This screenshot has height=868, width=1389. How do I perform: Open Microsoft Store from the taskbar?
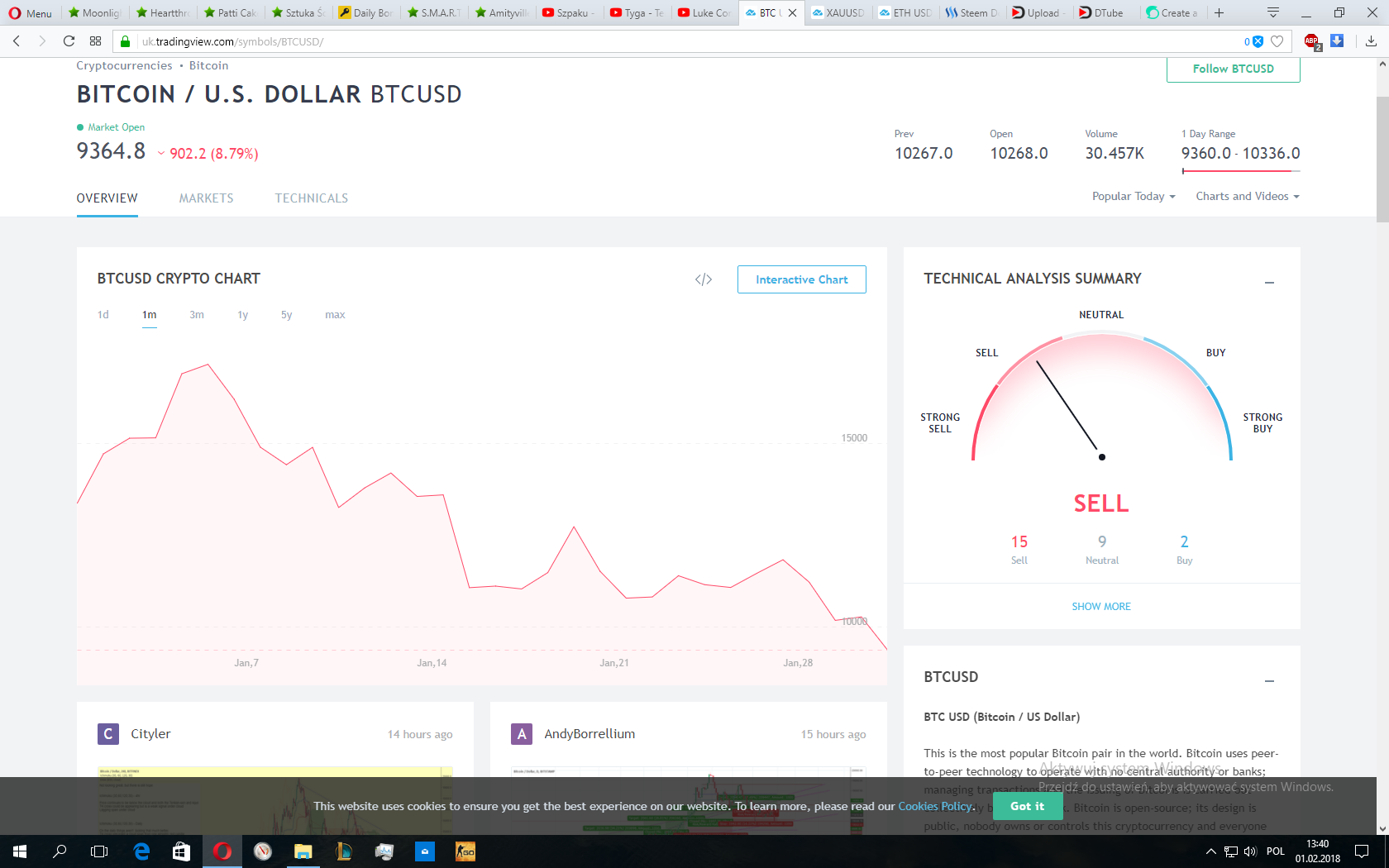(x=182, y=851)
